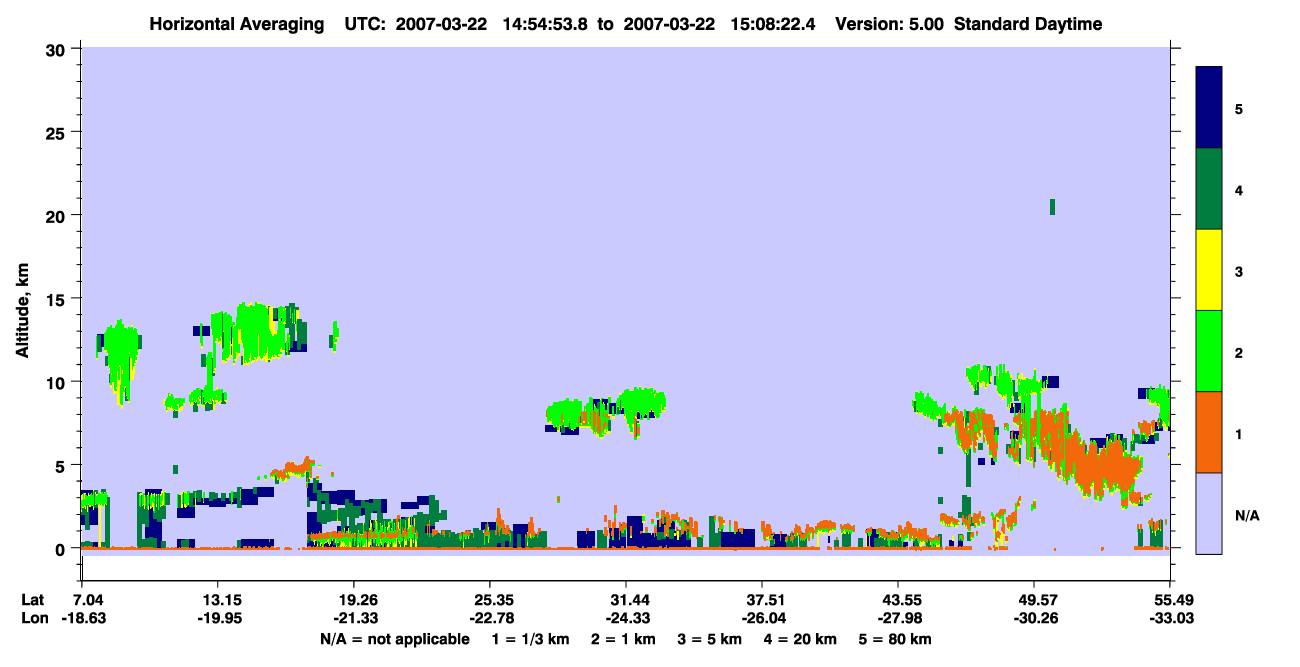Screen dimensions: 1300x667
Task: Click the latitude value '31.44'
Action: [626, 600]
